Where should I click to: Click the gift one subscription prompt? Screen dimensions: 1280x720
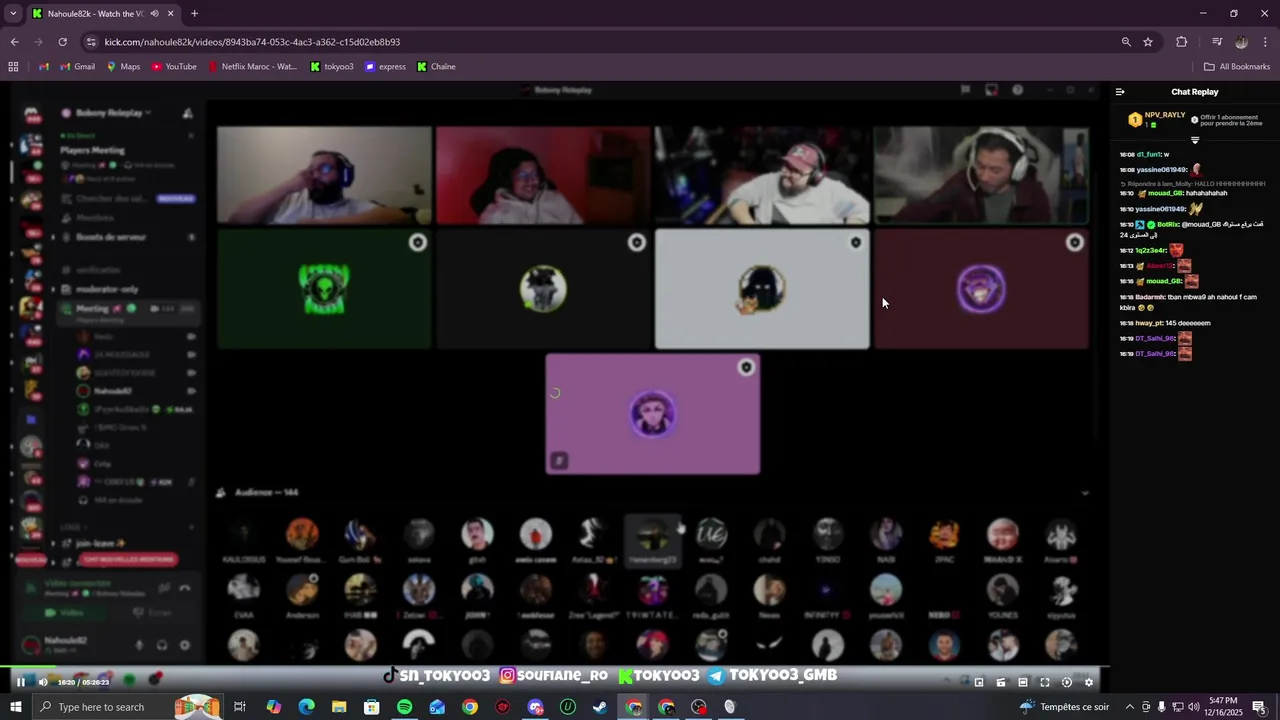[x=1227, y=119]
